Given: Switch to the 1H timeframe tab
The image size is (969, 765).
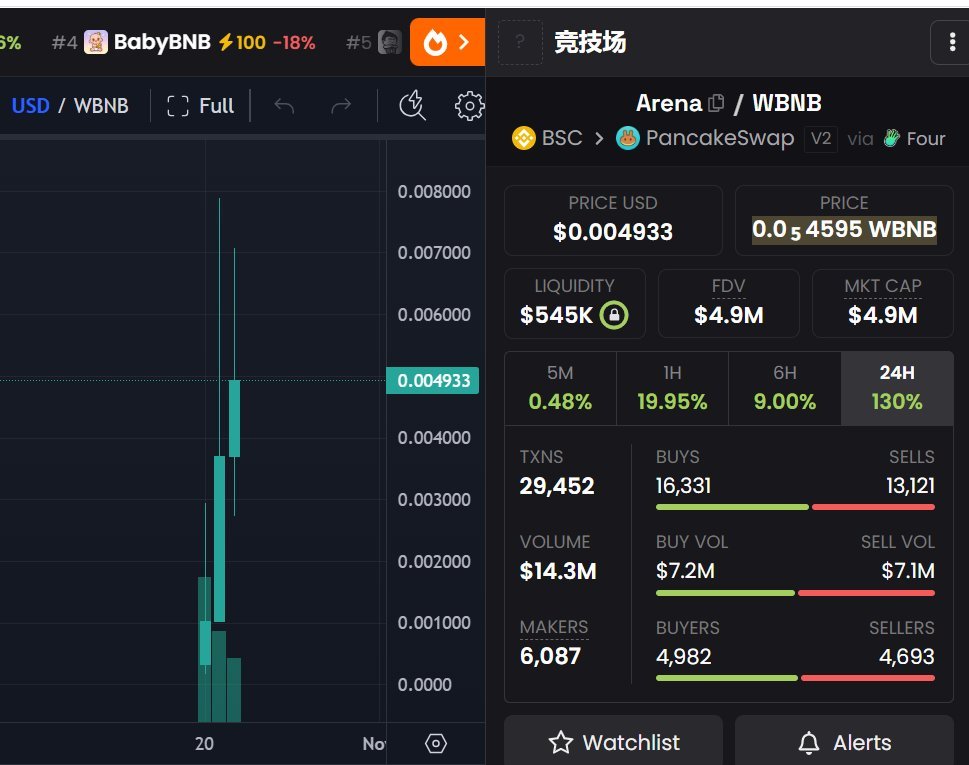Looking at the screenshot, I should tap(671, 387).
